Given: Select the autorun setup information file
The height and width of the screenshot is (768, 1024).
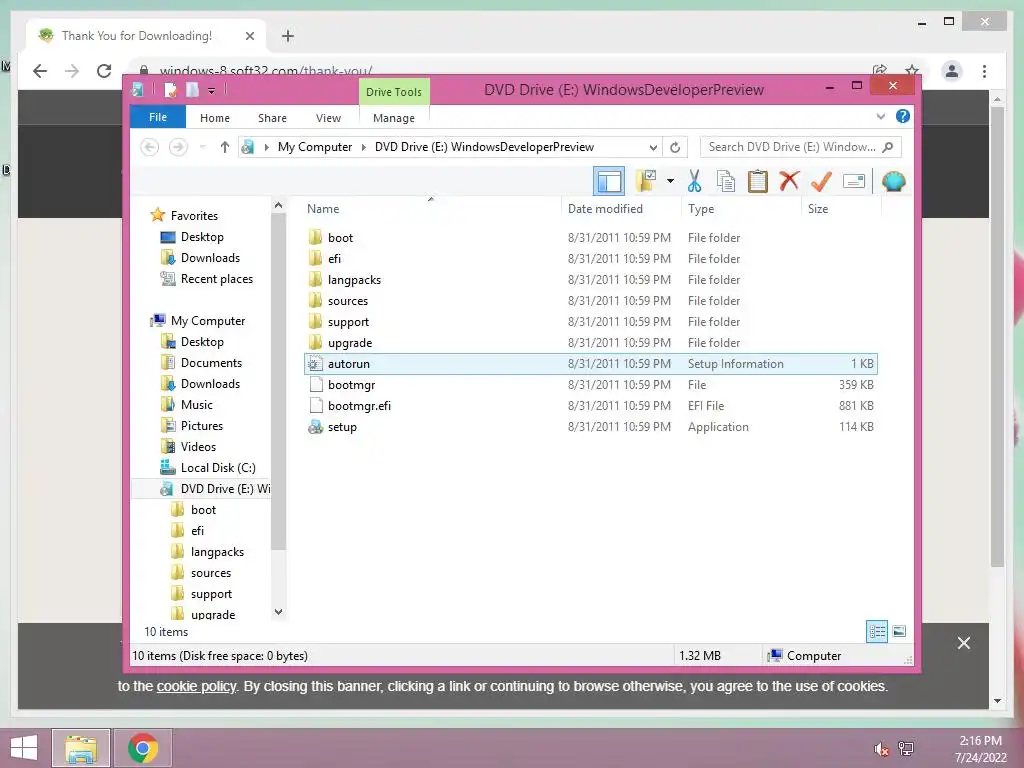Looking at the screenshot, I should click(591, 364).
